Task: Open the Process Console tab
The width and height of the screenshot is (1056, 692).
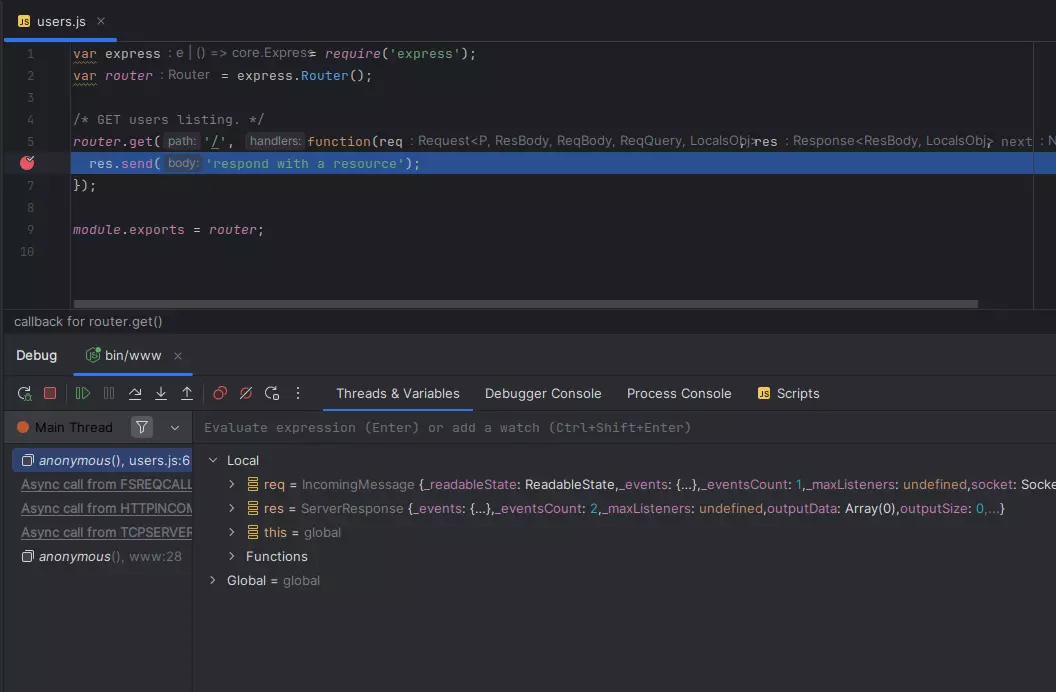Action: coord(679,394)
